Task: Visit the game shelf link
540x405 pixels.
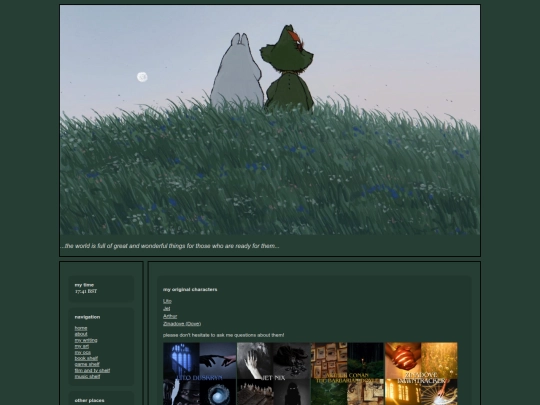Action: (87, 364)
